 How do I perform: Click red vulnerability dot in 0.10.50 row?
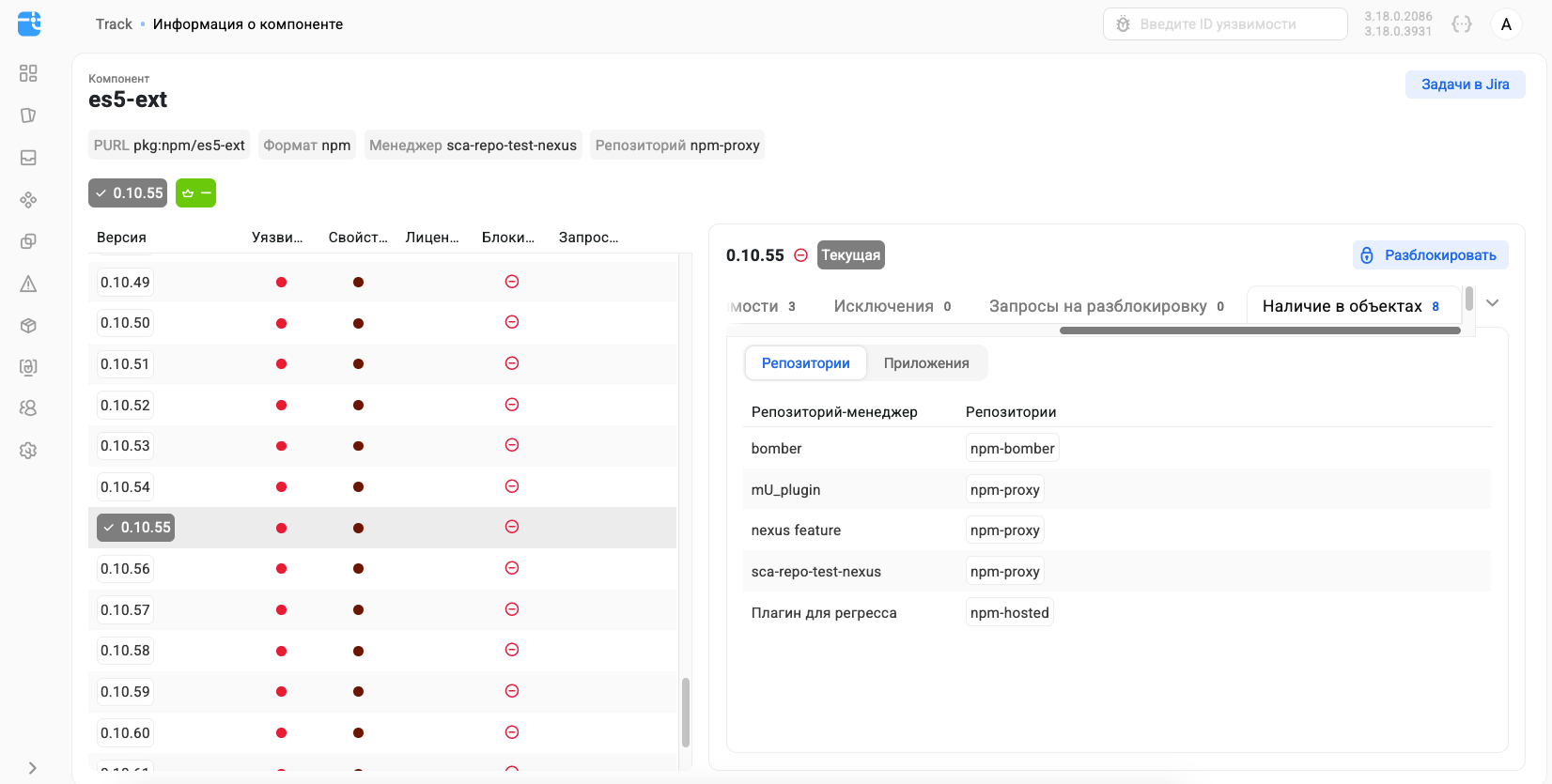pyautogui.click(x=281, y=324)
